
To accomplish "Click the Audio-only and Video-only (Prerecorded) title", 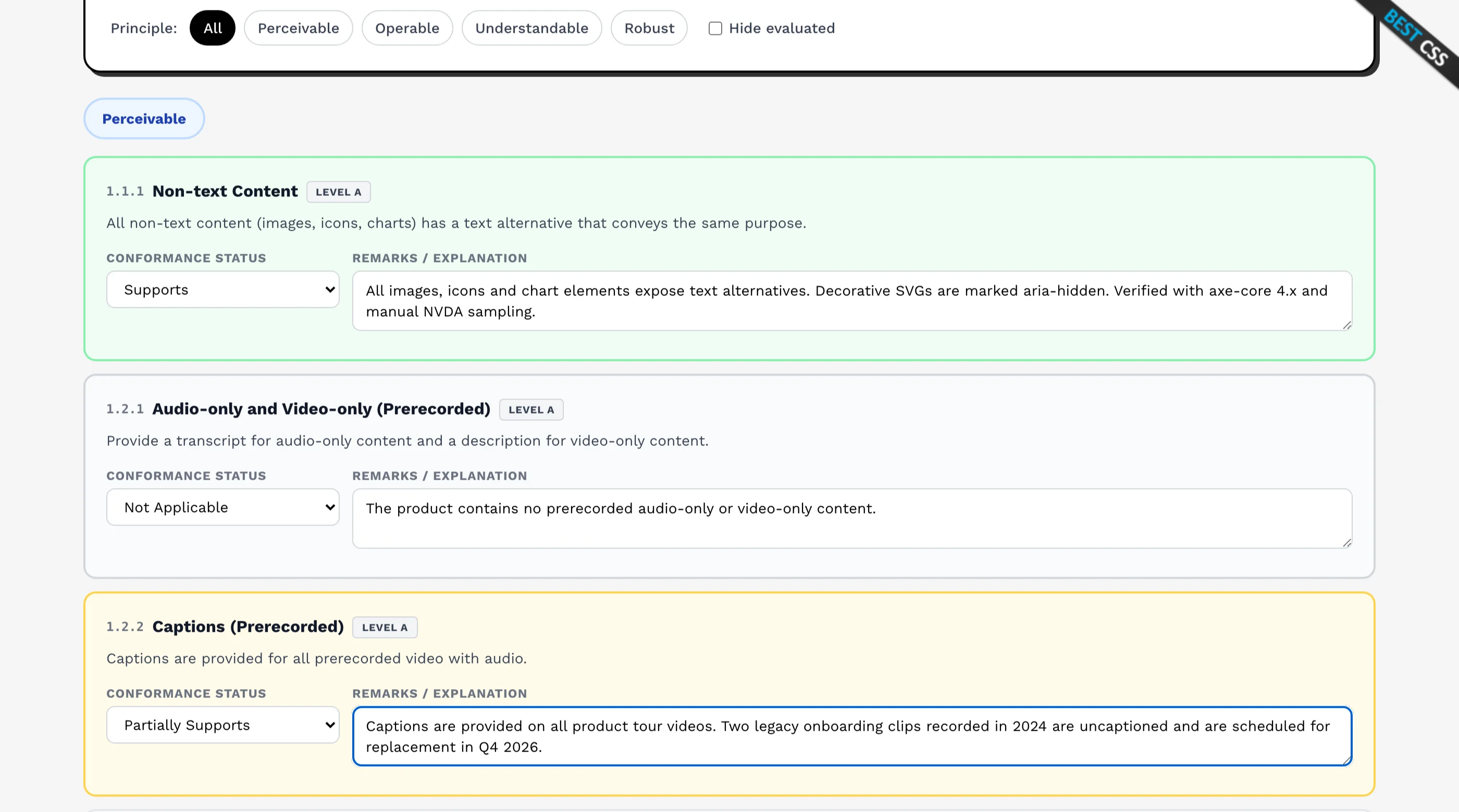I will tap(321, 409).
